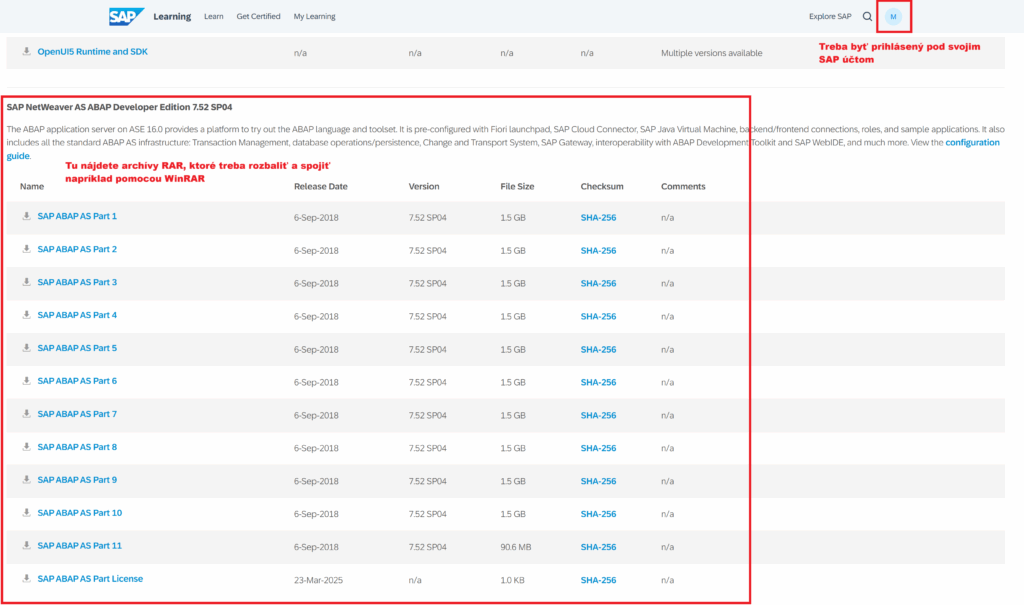The width and height of the screenshot is (1024, 605).
Task: Open SHA-256 checksum for Part 2
Action: tap(598, 250)
